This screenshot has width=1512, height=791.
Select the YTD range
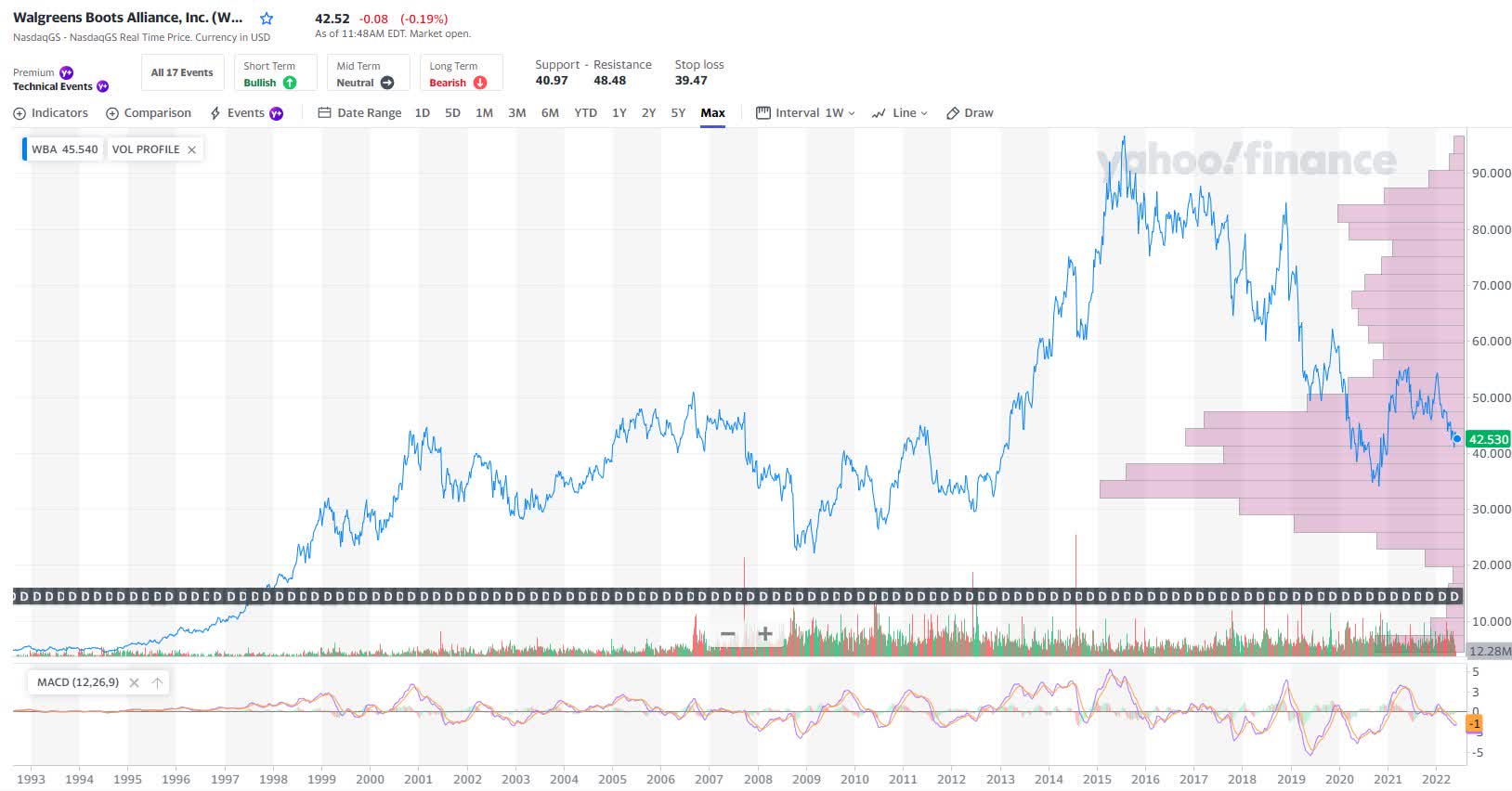pos(585,113)
